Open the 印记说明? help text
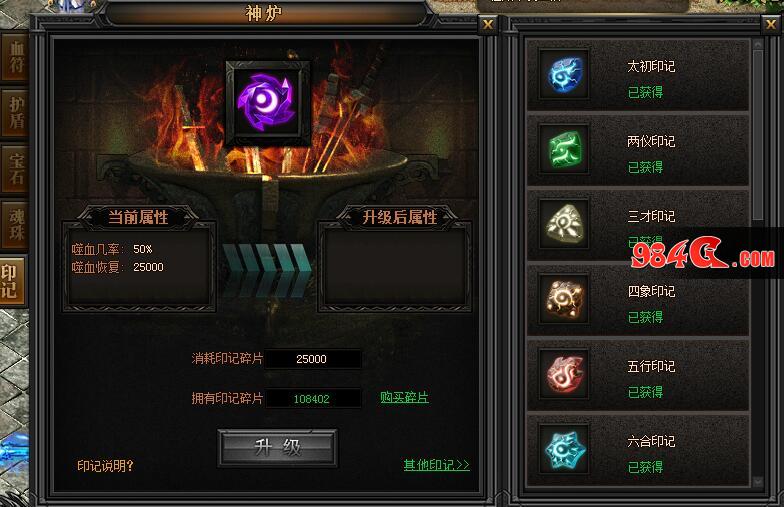 click(106, 466)
